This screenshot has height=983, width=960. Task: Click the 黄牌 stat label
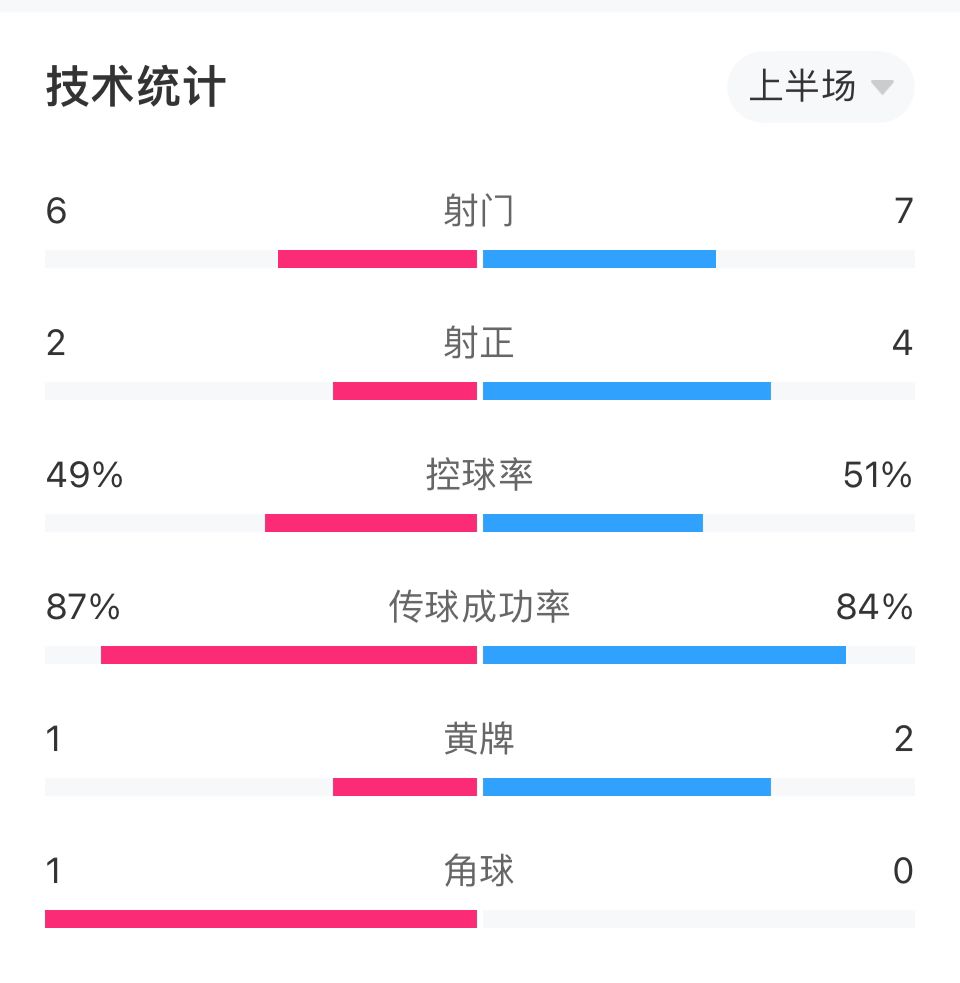[x=479, y=739]
